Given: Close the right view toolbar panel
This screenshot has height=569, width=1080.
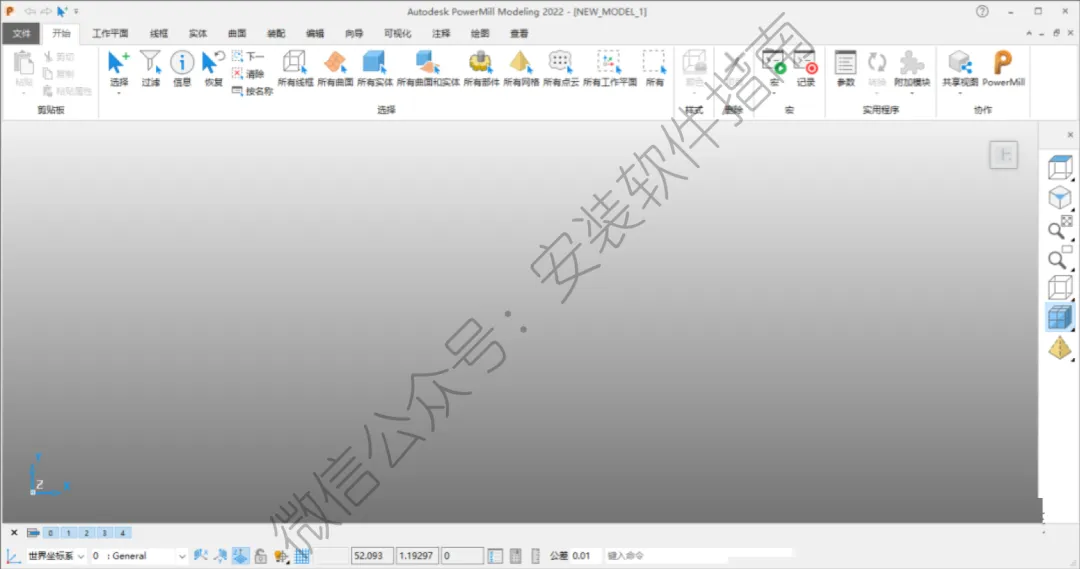Looking at the screenshot, I should 1070,135.
